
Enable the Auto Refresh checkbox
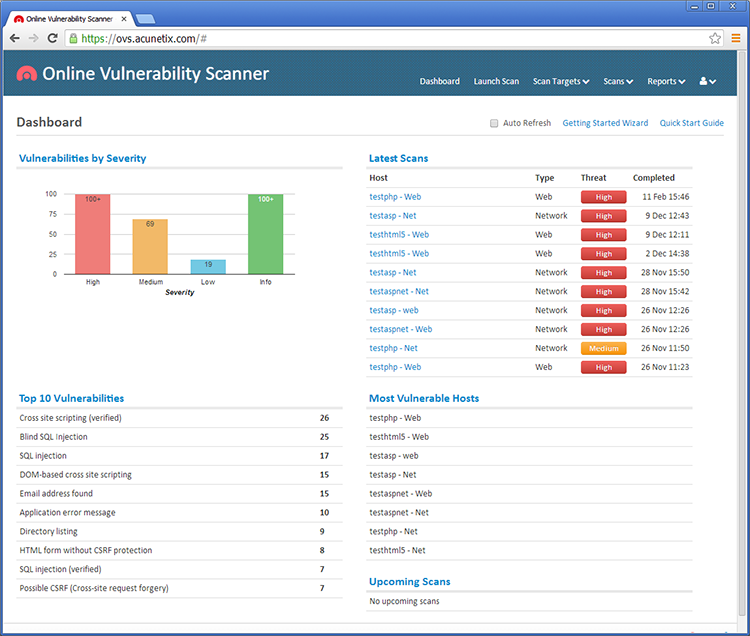(x=494, y=123)
